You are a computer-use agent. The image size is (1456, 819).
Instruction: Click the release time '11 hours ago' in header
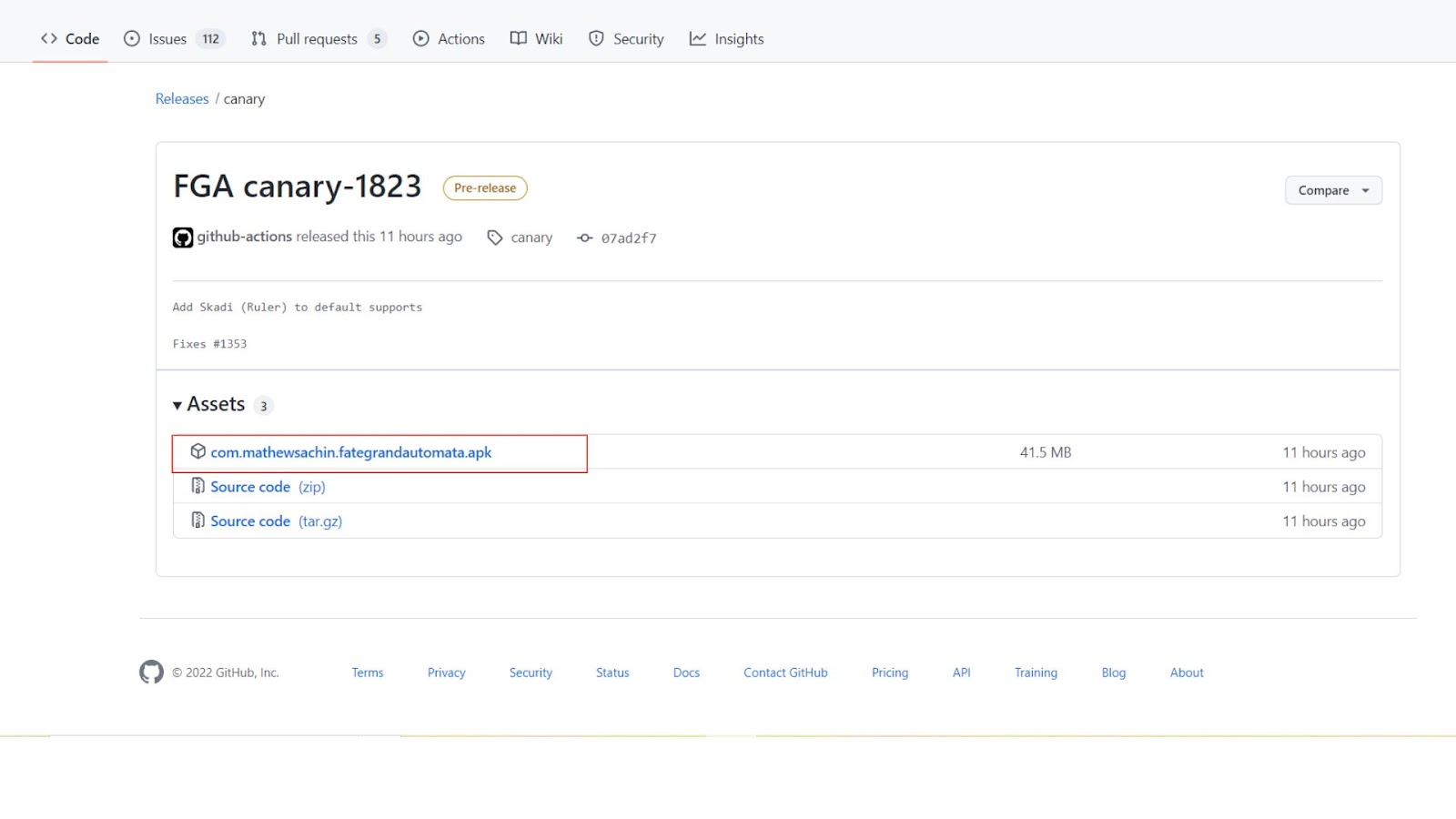point(420,237)
